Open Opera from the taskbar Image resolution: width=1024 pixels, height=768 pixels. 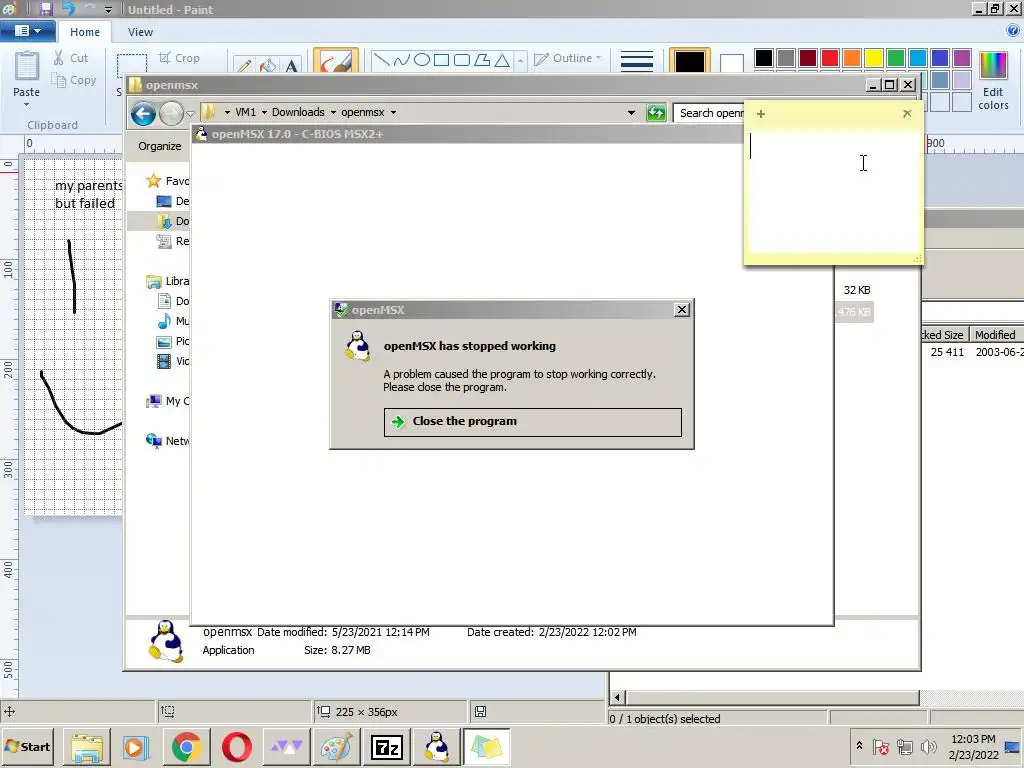click(x=237, y=747)
